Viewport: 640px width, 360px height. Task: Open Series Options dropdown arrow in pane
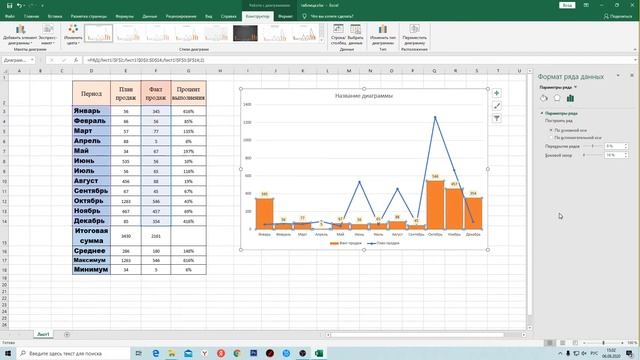point(576,87)
